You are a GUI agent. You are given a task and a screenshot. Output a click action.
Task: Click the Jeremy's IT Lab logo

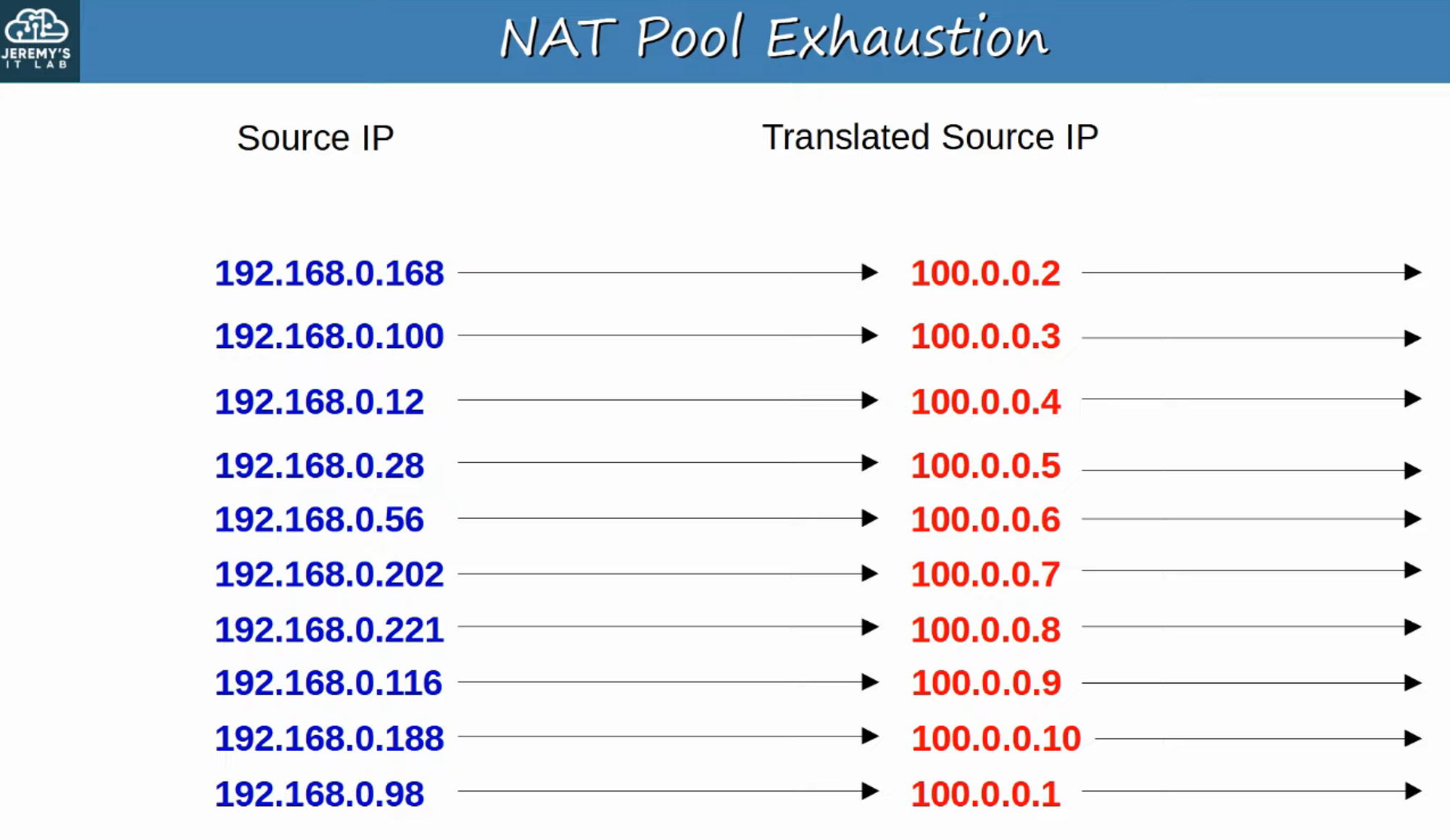(39, 40)
